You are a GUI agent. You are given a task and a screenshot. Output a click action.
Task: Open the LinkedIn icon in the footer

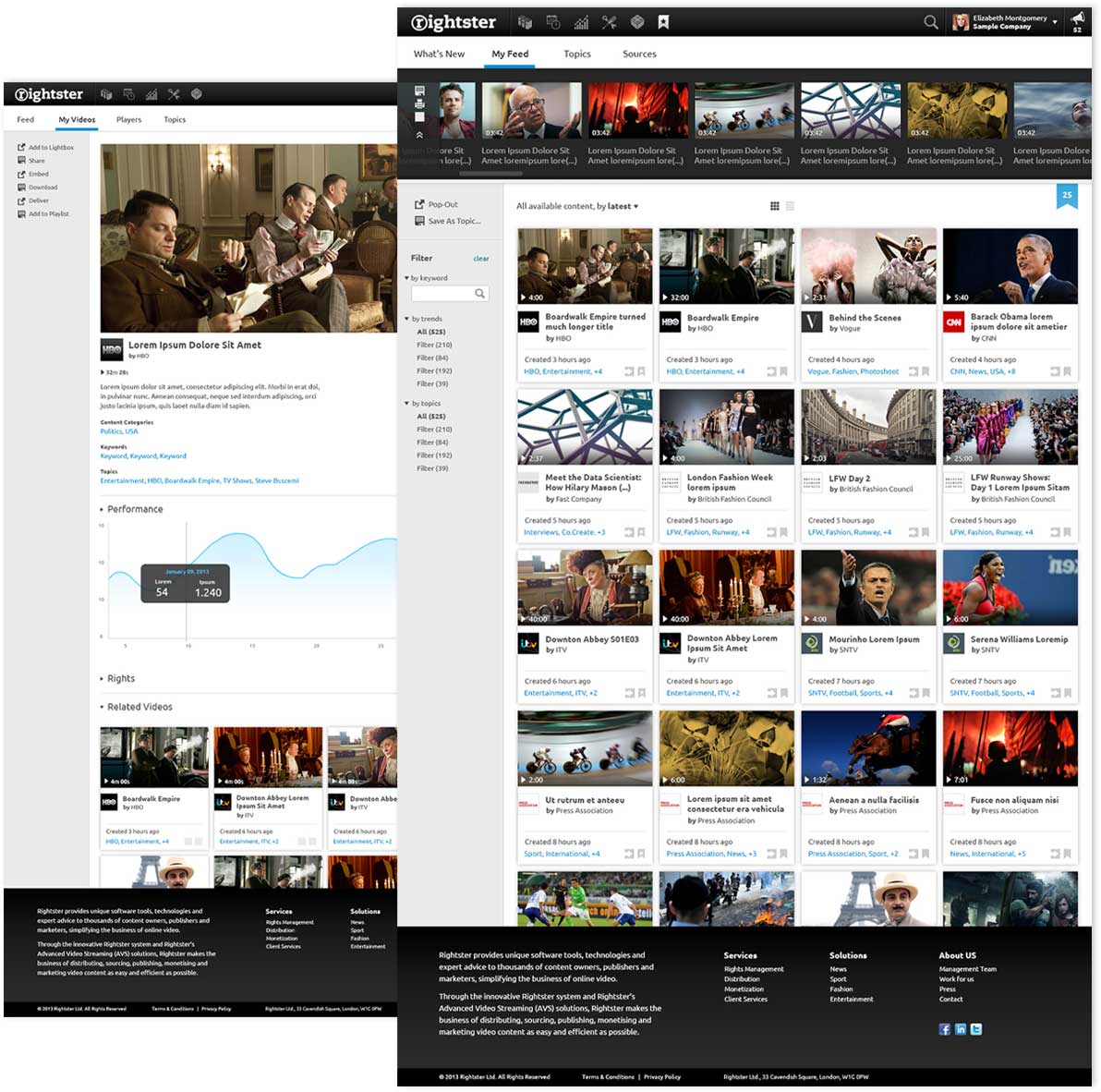click(x=960, y=1029)
